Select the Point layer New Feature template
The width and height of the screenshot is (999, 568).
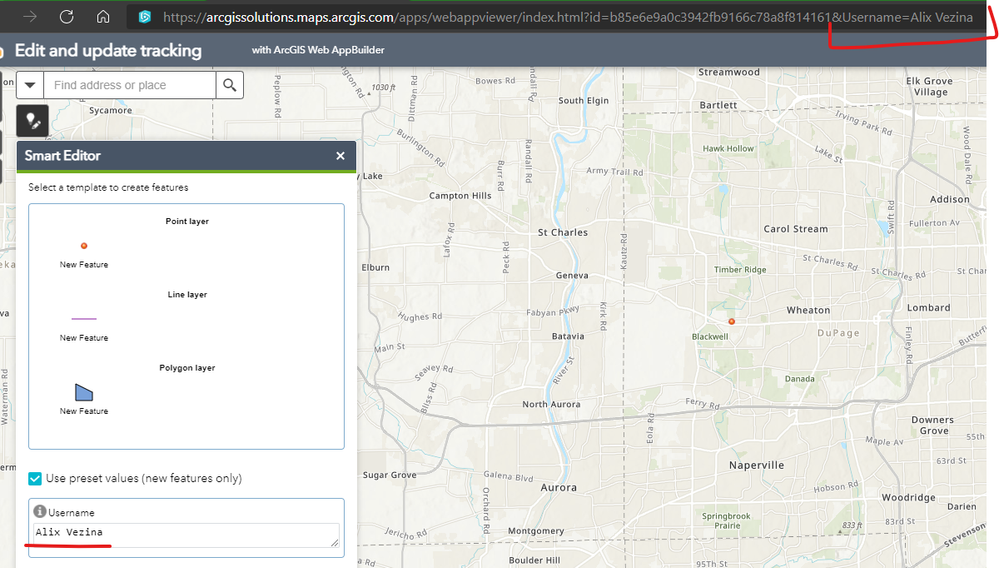[x=84, y=255]
